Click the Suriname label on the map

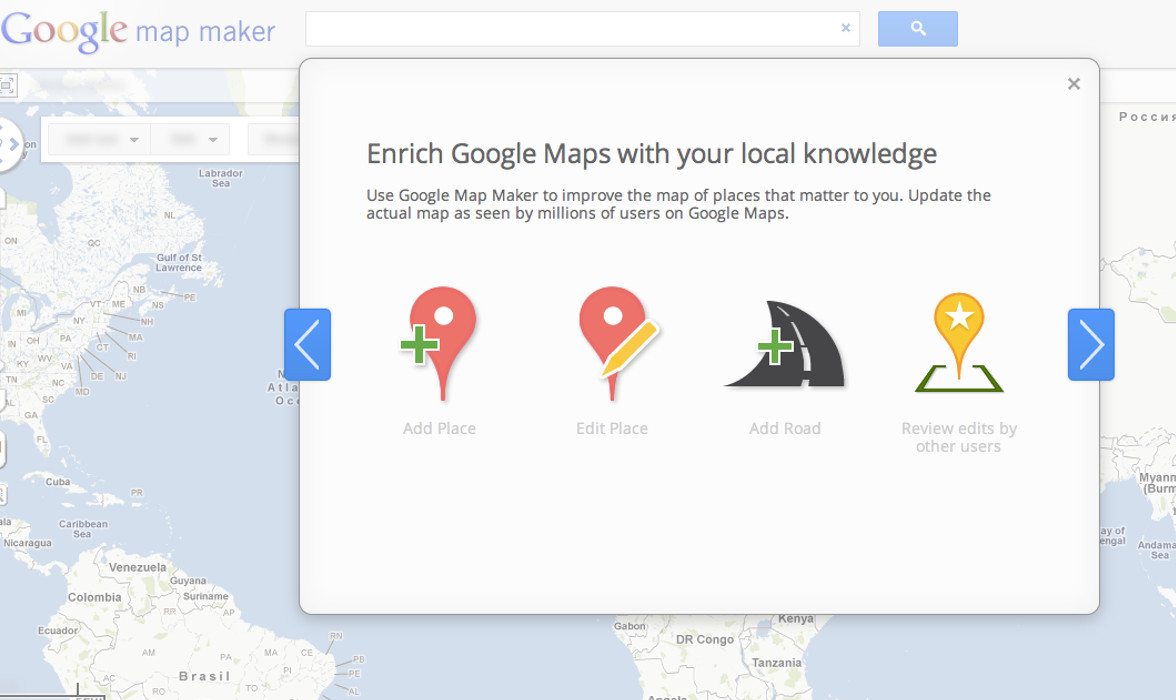tap(206, 596)
